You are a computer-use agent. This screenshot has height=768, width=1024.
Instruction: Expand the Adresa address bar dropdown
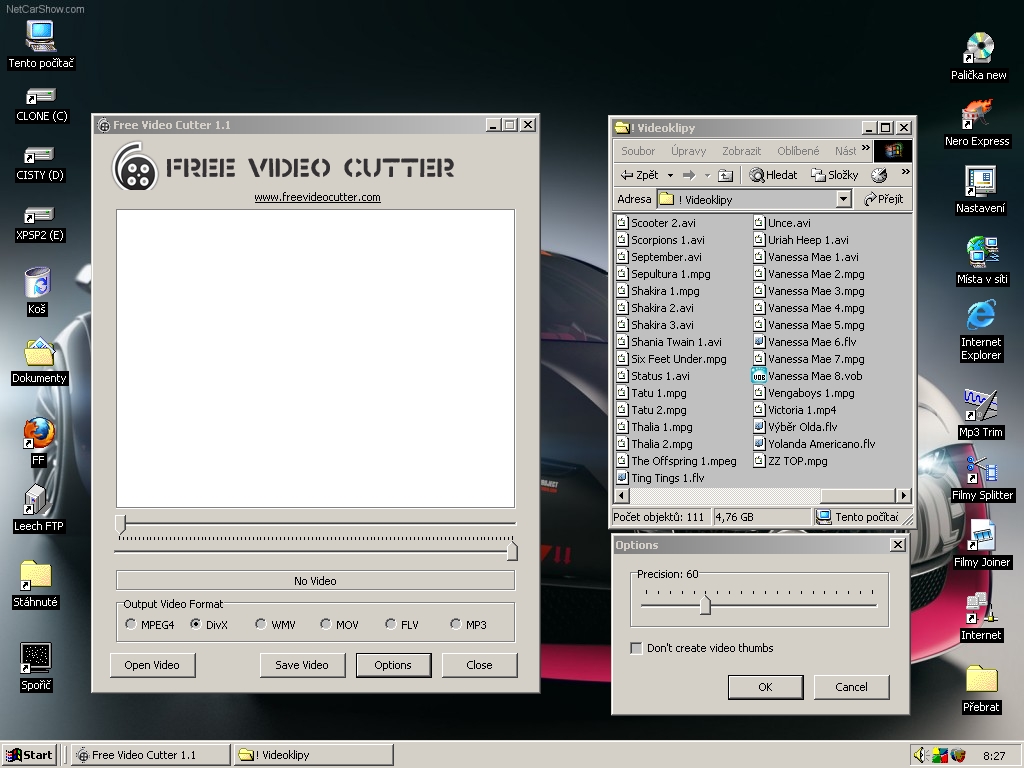(844, 199)
